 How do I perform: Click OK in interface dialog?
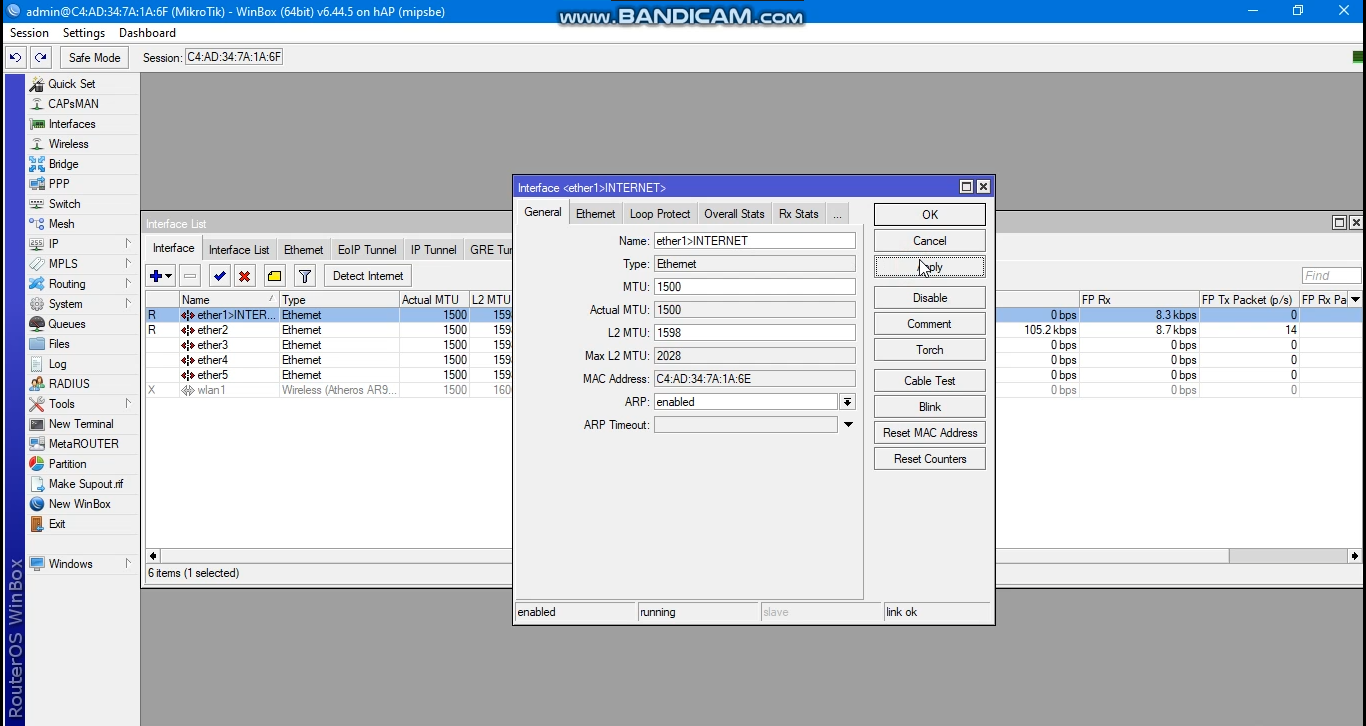click(930, 215)
